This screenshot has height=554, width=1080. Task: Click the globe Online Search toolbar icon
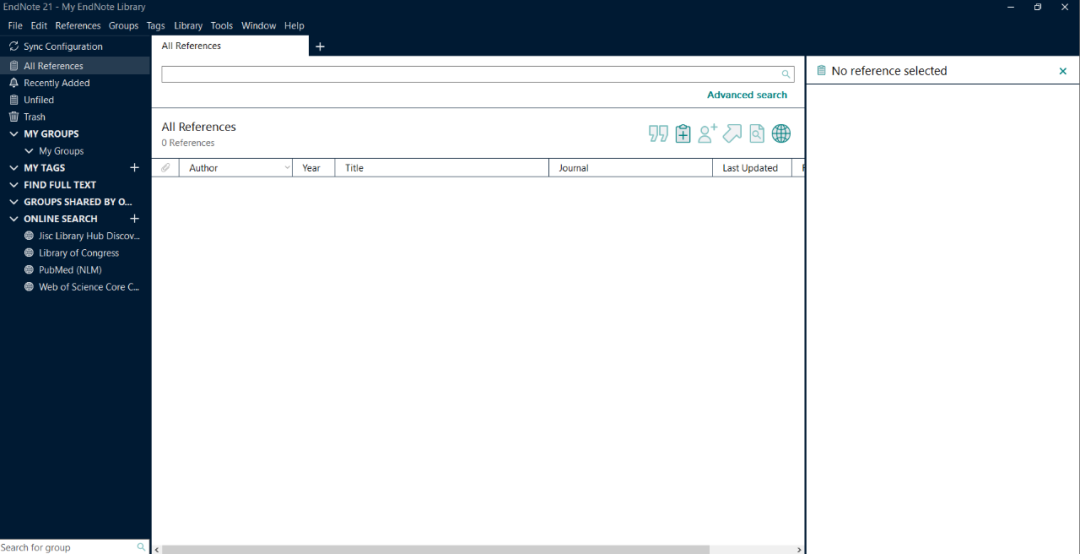click(x=781, y=134)
